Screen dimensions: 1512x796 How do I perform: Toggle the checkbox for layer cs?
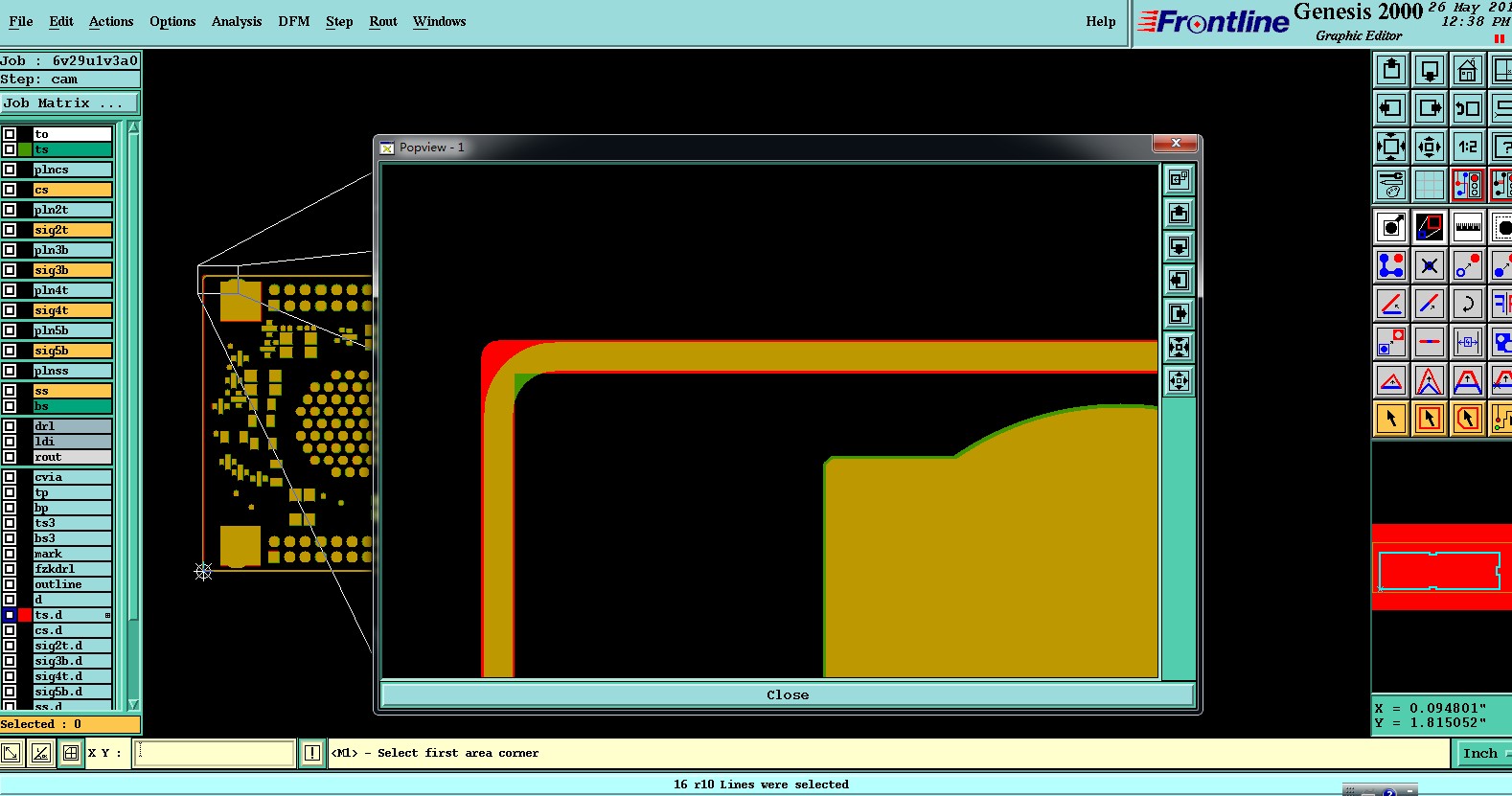click(10, 190)
